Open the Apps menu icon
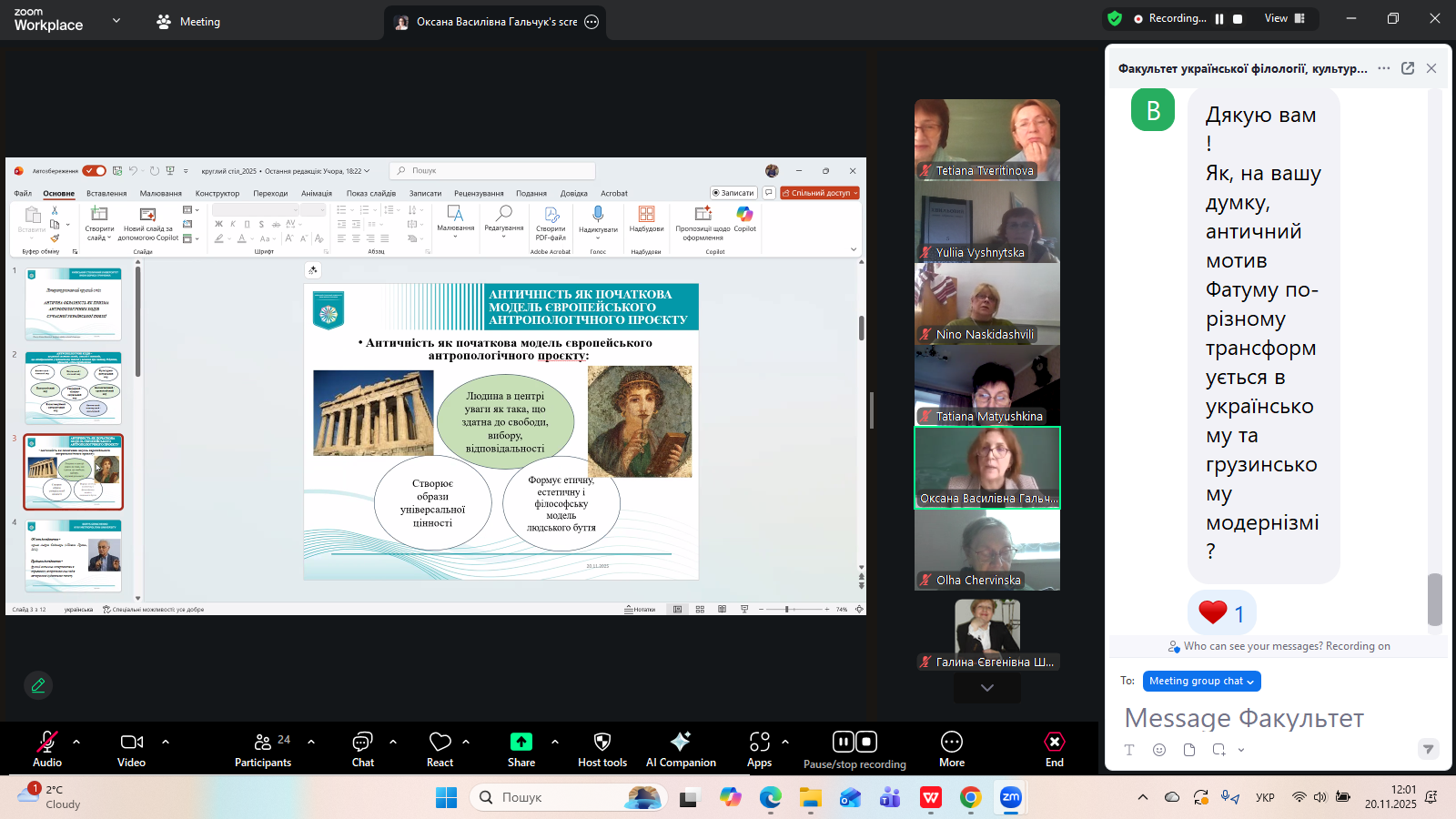The height and width of the screenshot is (819, 1456). coord(759,742)
